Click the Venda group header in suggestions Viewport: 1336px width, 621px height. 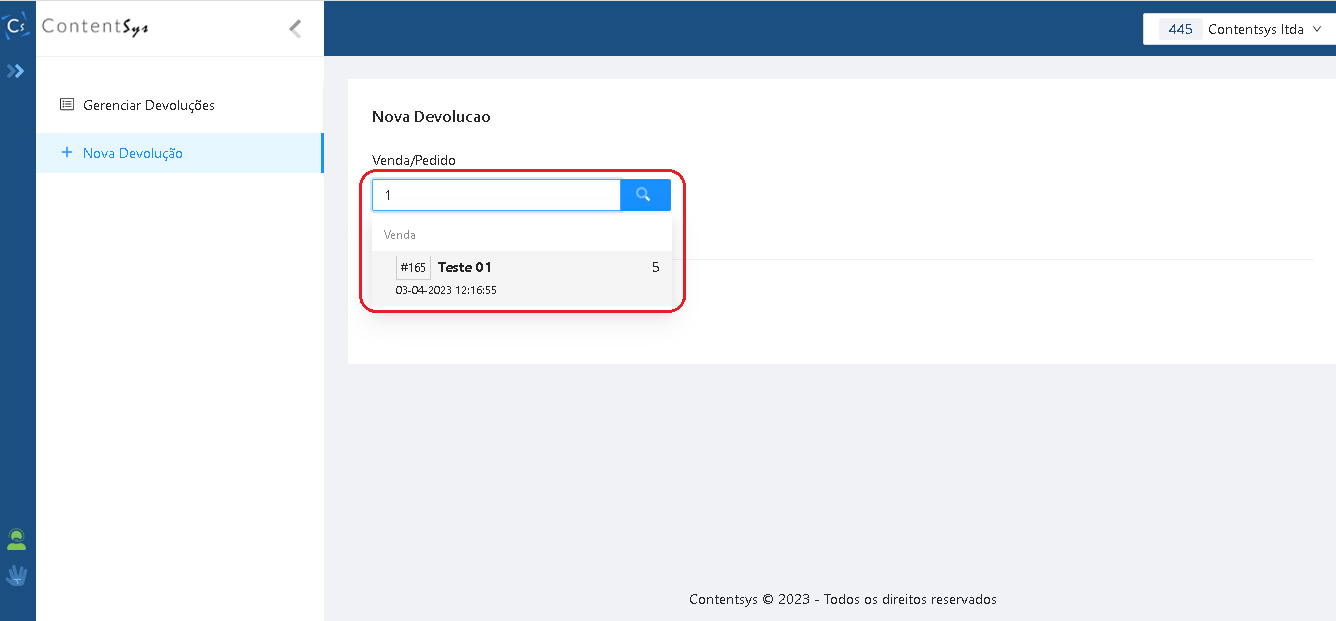[400, 235]
